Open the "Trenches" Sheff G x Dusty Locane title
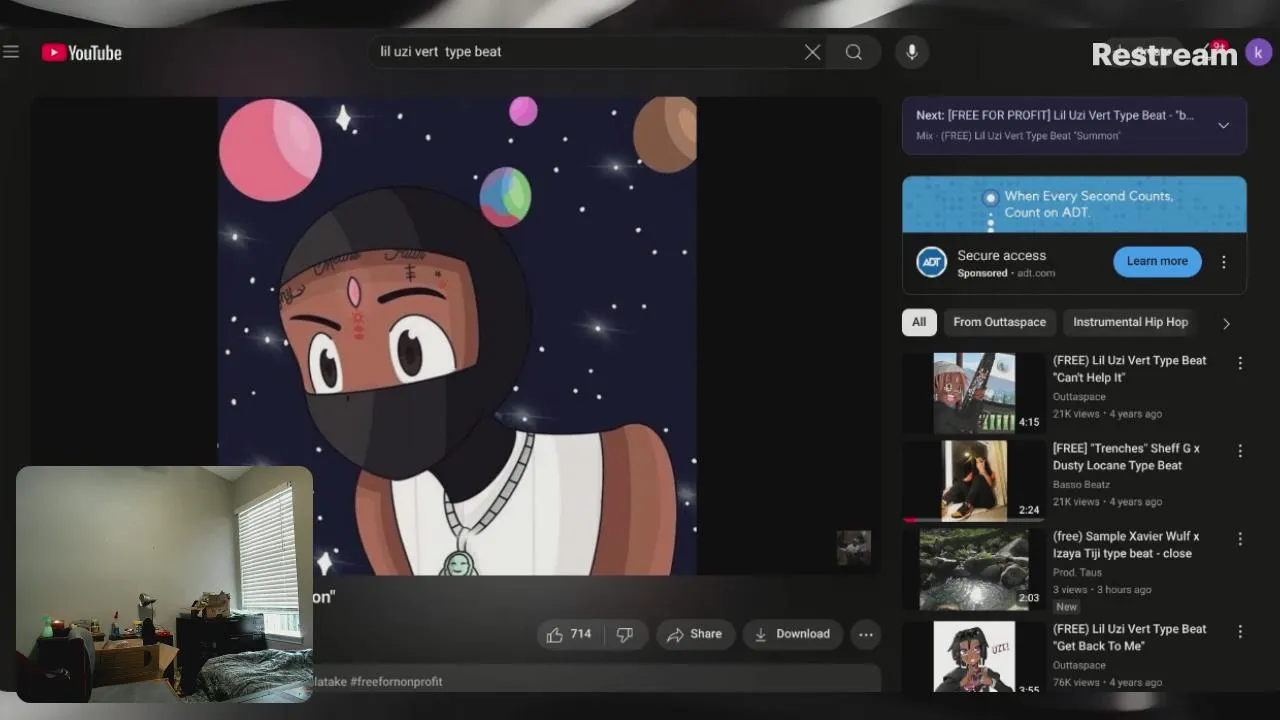Image resolution: width=1280 pixels, height=720 pixels. coord(1126,457)
